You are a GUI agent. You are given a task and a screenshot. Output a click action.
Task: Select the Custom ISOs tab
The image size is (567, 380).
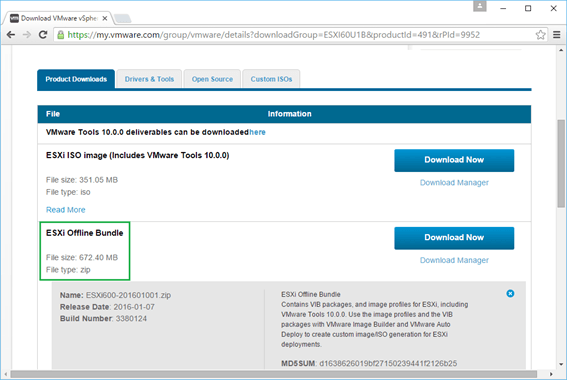pyautogui.click(x=271, y=79)
